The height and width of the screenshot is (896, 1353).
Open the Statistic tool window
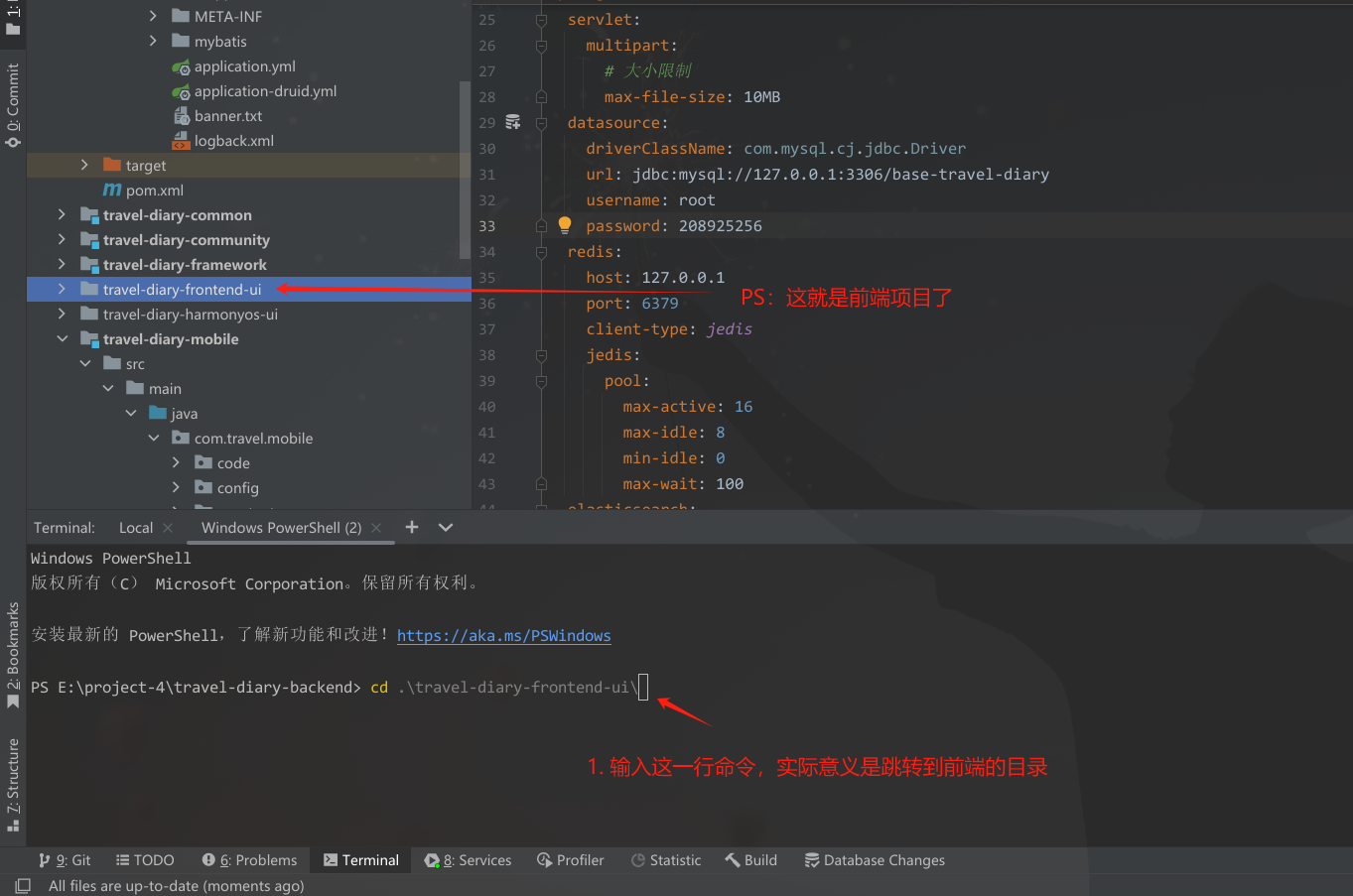(x=666, y=860)
